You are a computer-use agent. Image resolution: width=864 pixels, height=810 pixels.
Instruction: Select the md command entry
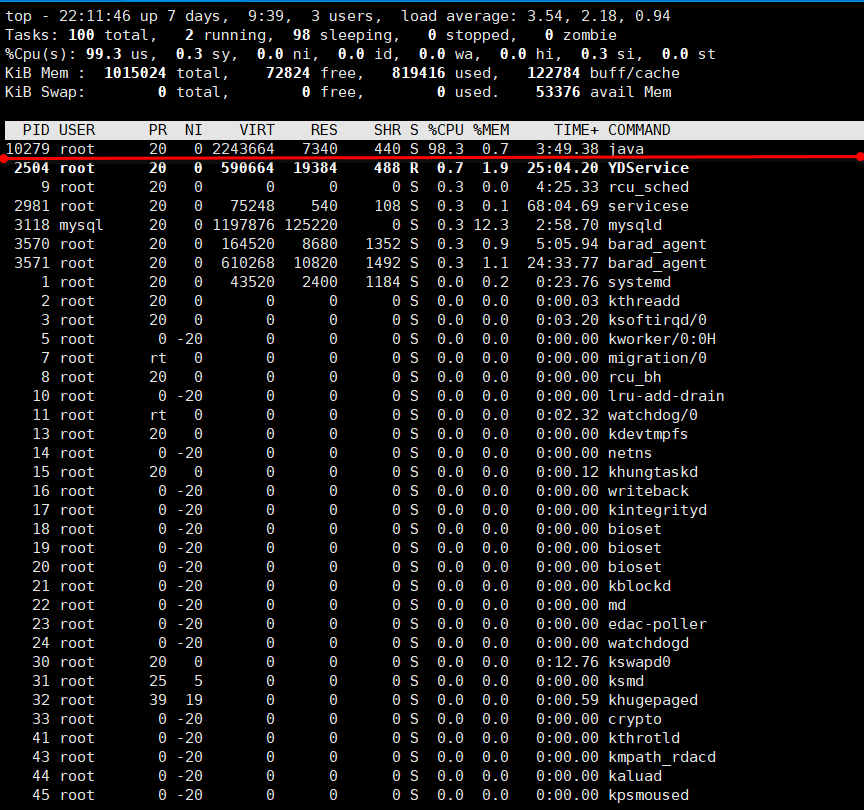coord(617,605)
